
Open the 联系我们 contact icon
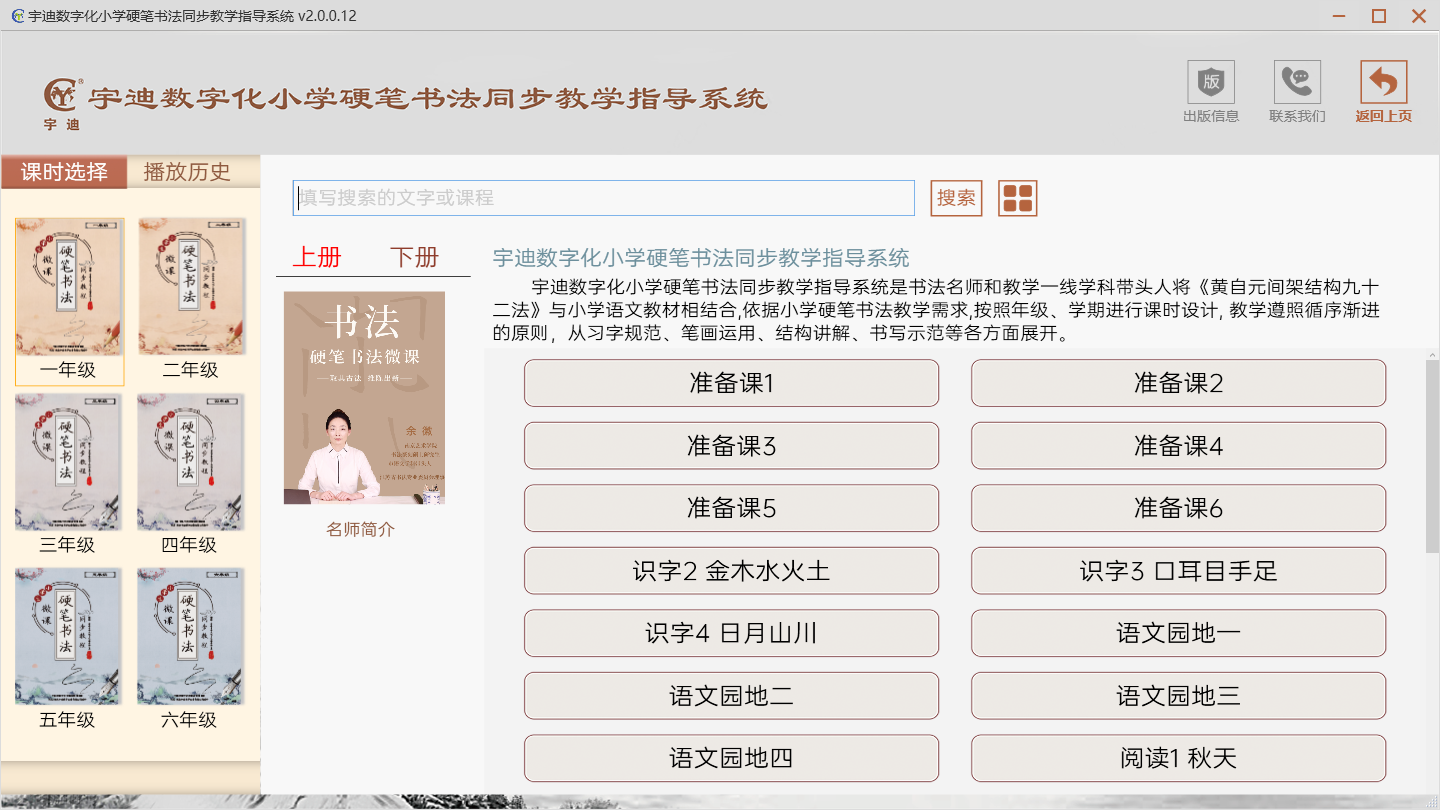click(x=1297, y=82)
